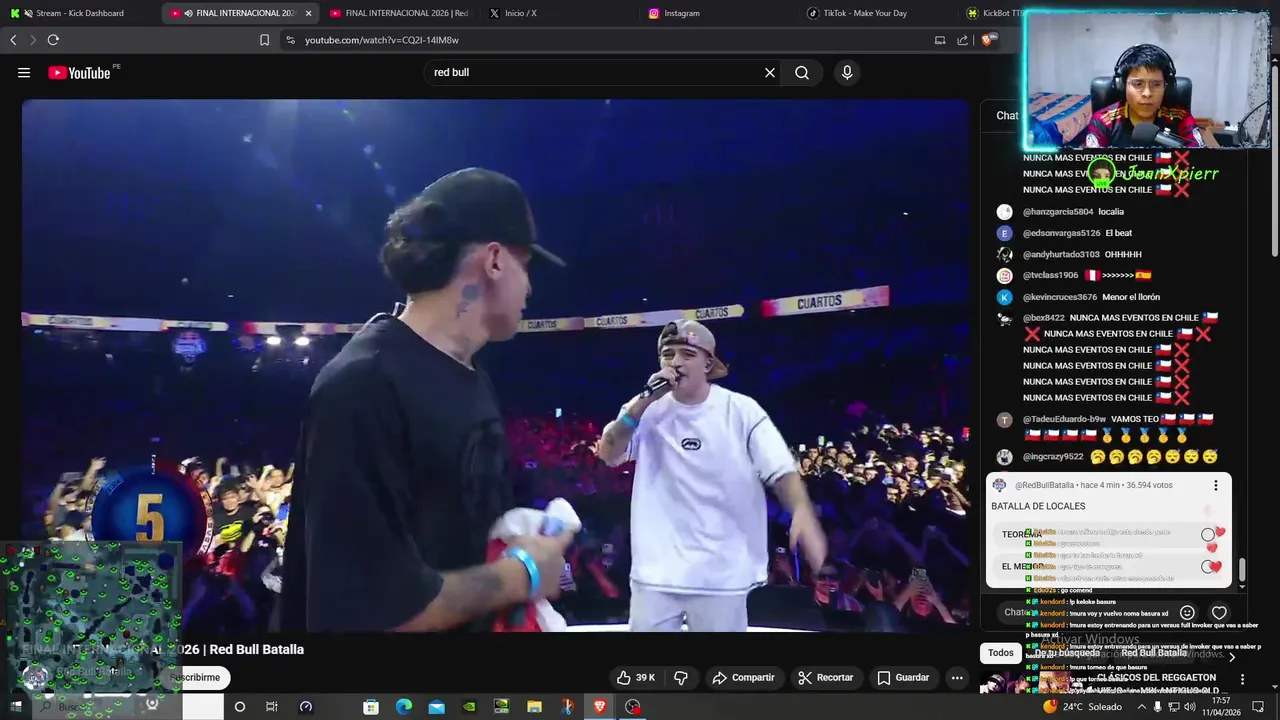Go back with the browser back arrow
Screen dimensions: 1280x720
(x=13, y=40)
